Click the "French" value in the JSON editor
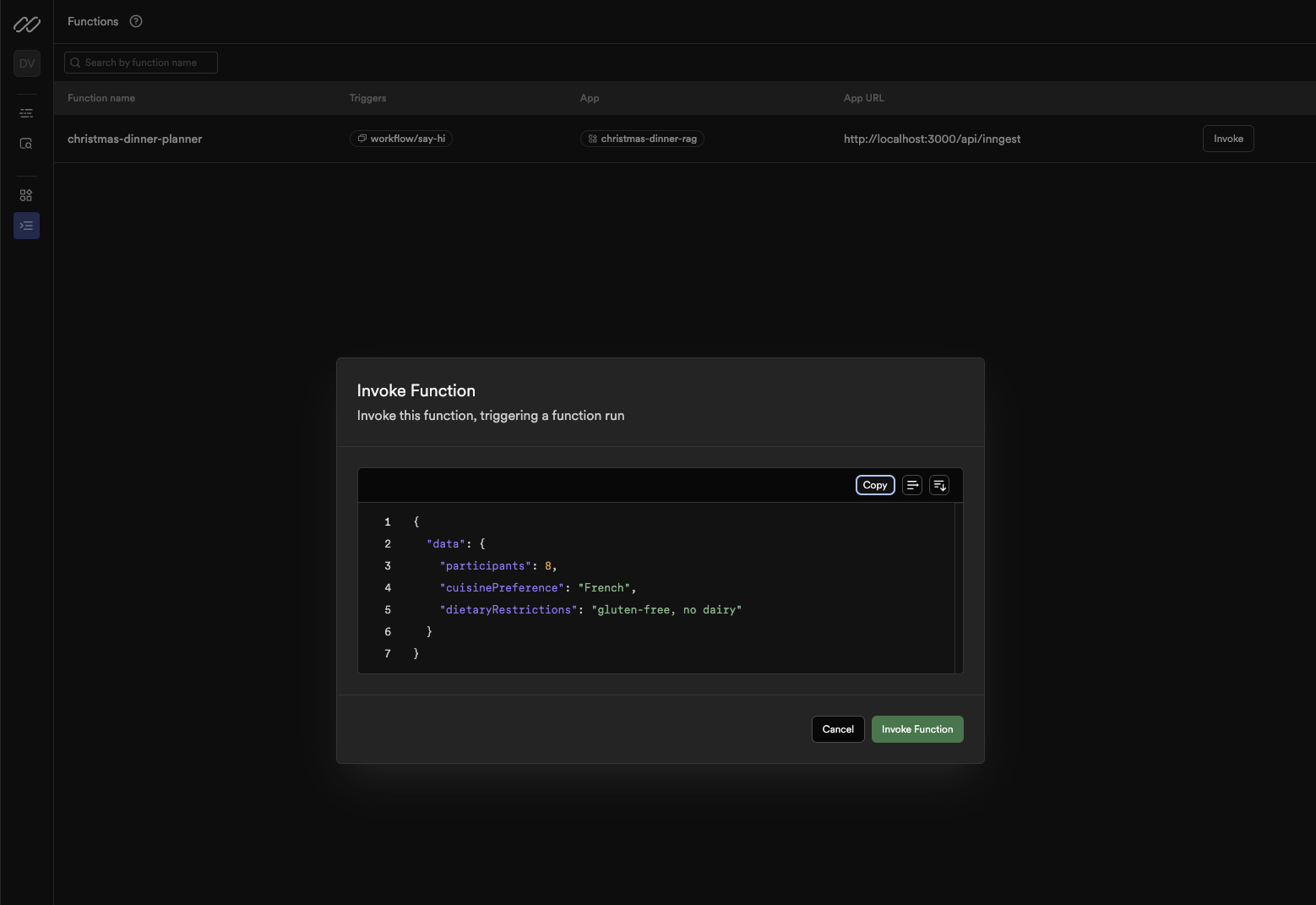The image size is (1316, 905). click(x=604, y=588)
